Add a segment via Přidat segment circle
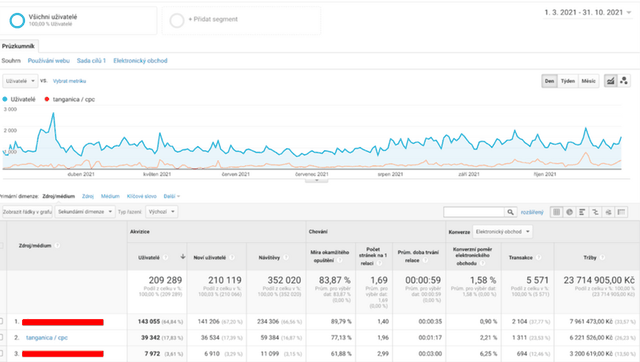 [177, 20]
